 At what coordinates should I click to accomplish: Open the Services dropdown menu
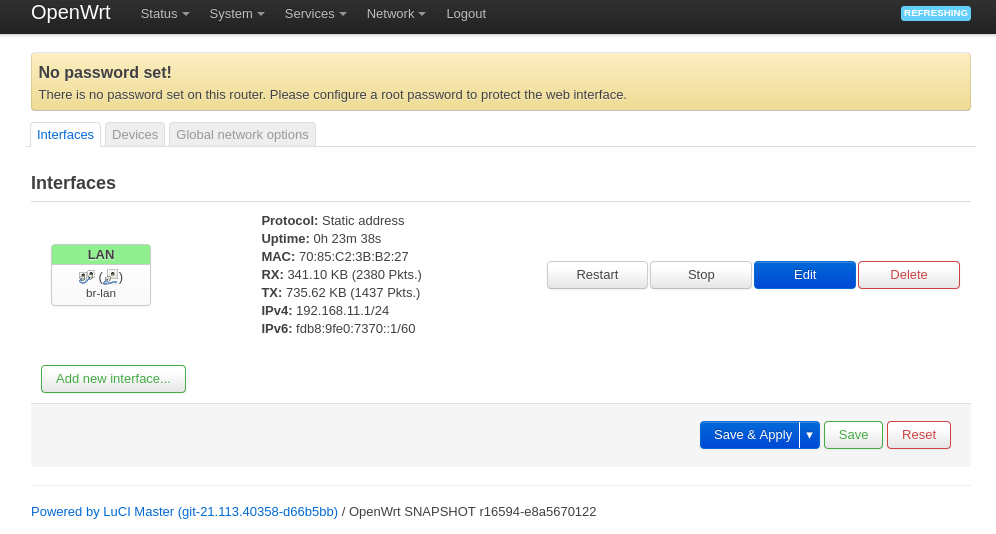click(315, 14)
